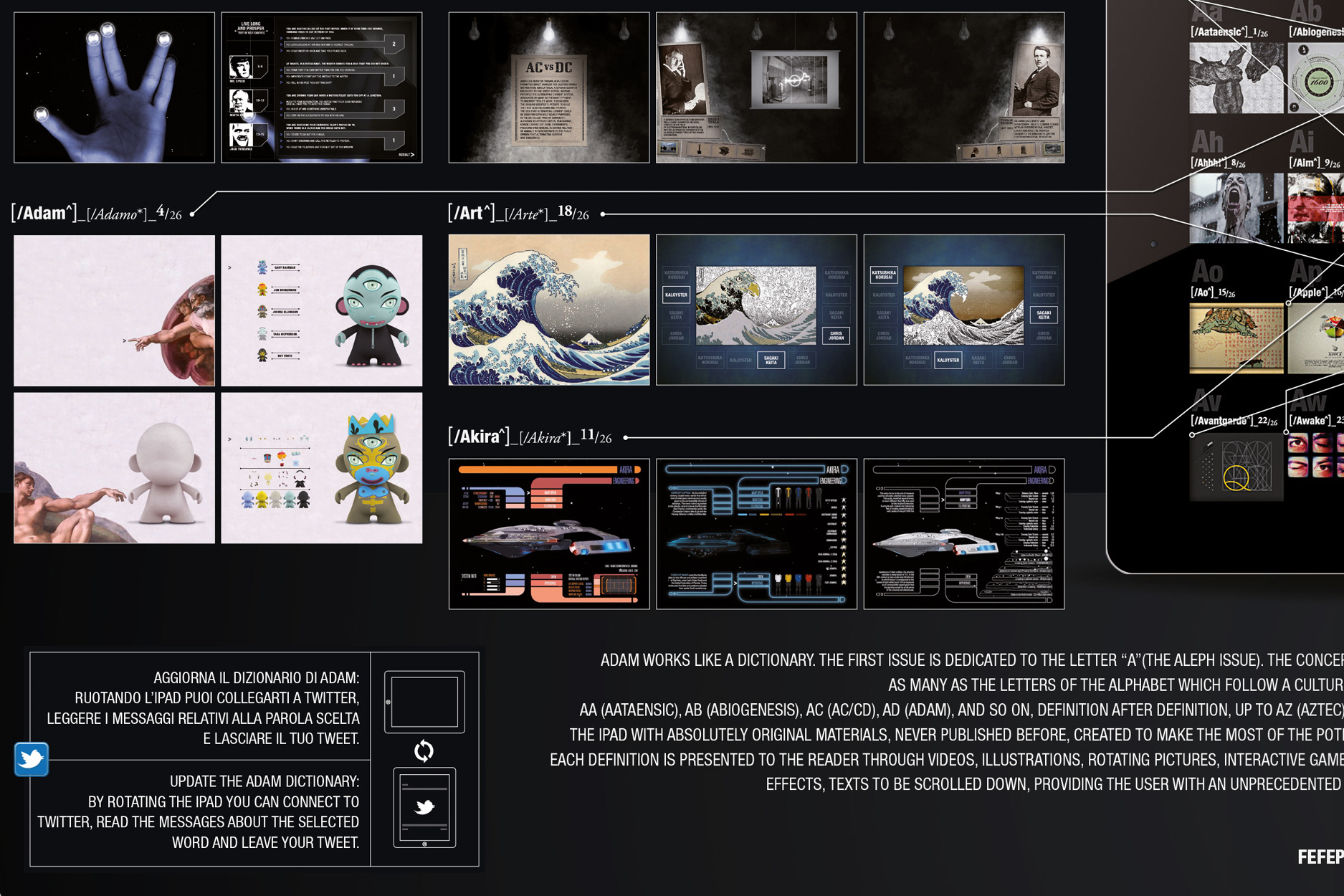Click highlighted KALOYSTER button in eagle wave screen
This screenshot has height=896, width=1344.
click(x=676, y=295)
